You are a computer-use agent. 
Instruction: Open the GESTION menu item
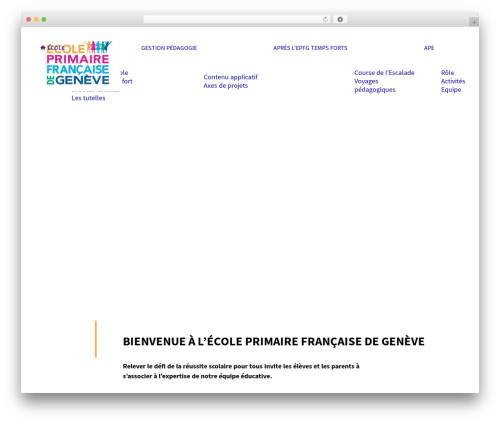(x=153, y=48)
